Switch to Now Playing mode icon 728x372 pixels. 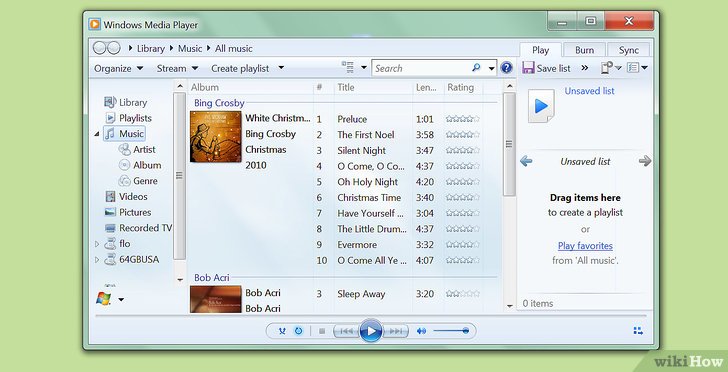point(638,331)
